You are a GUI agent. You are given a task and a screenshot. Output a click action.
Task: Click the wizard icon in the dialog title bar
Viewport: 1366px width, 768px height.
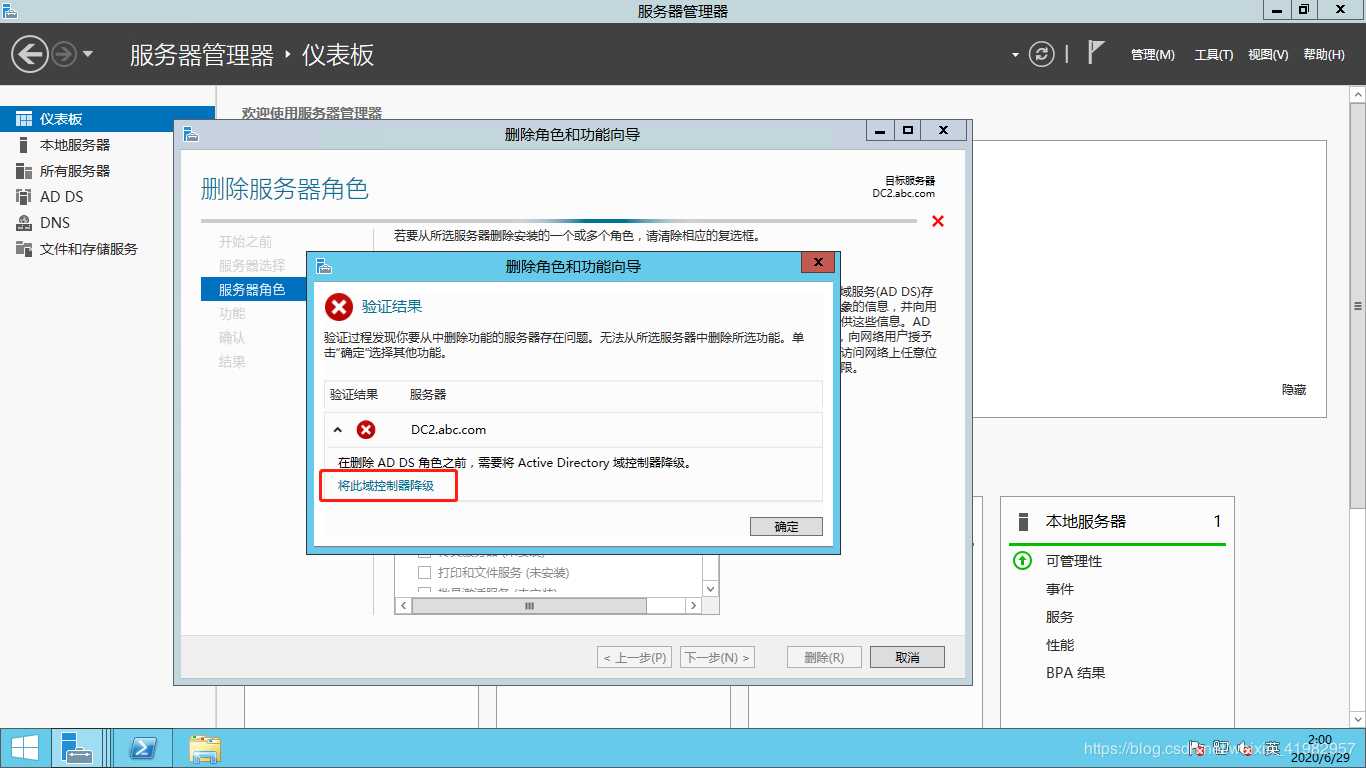pyautogui.click(x=323, y=266)
